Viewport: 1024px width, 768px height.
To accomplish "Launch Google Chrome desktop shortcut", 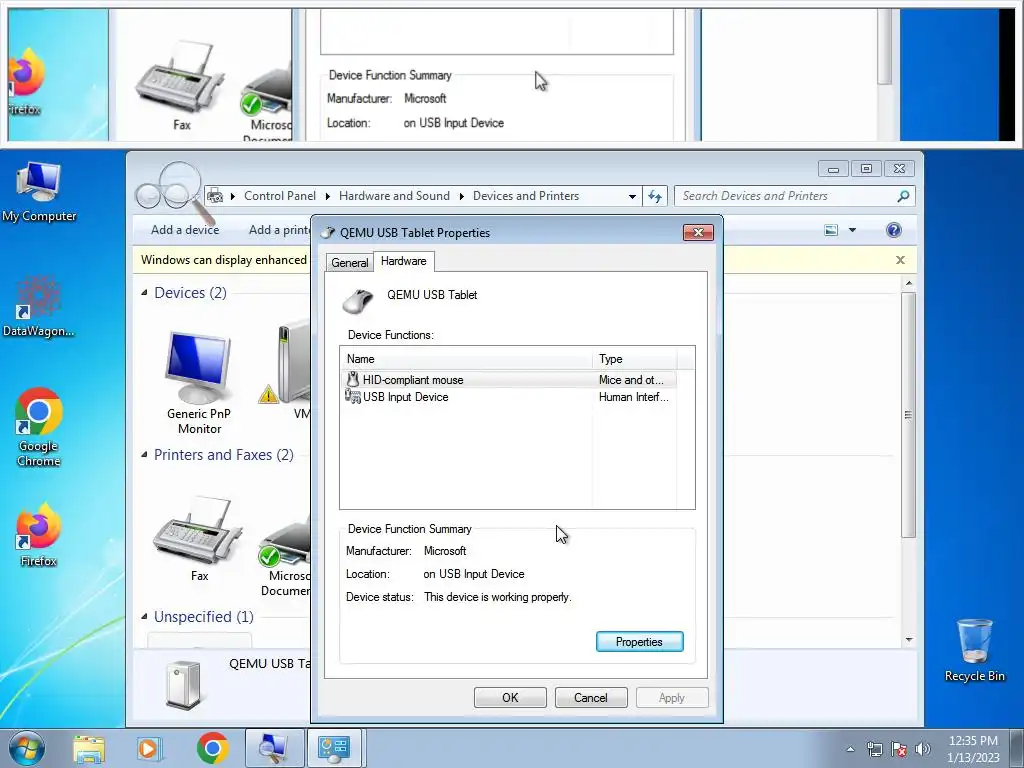I will click(x=39, y=428).
